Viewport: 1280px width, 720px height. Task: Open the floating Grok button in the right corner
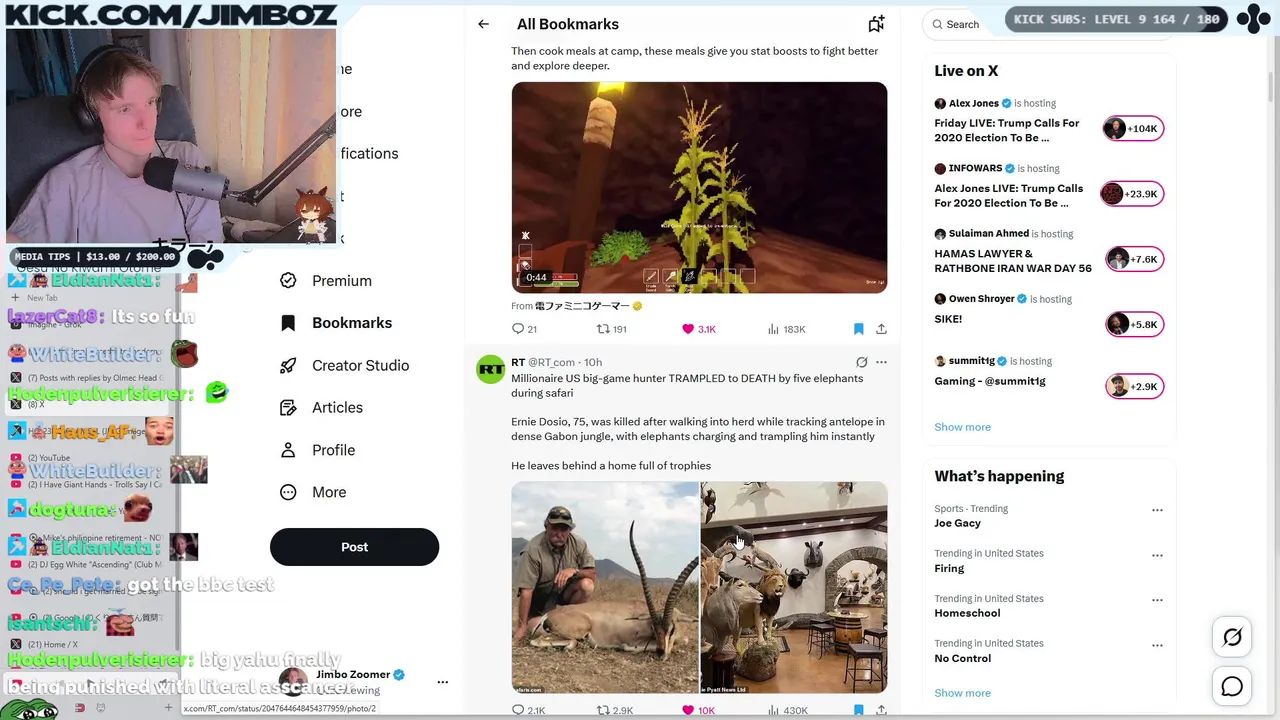click(x=1232, y=637)
